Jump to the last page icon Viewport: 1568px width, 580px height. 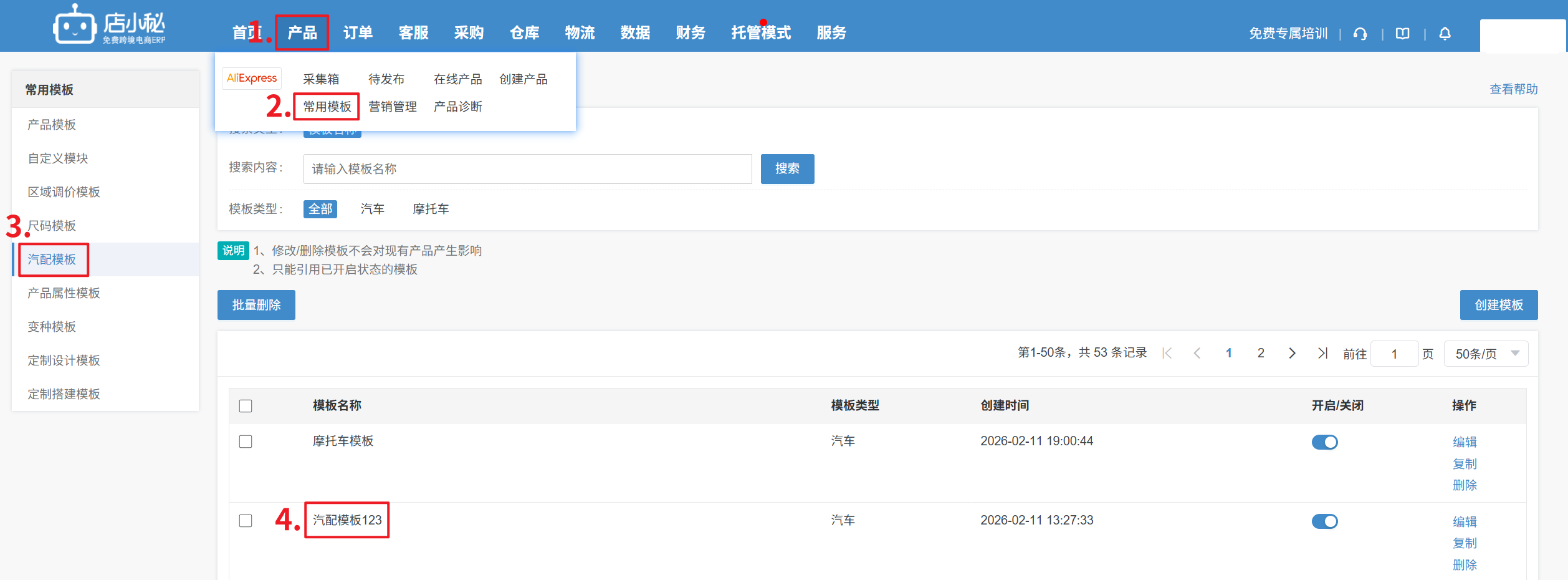1322,354
